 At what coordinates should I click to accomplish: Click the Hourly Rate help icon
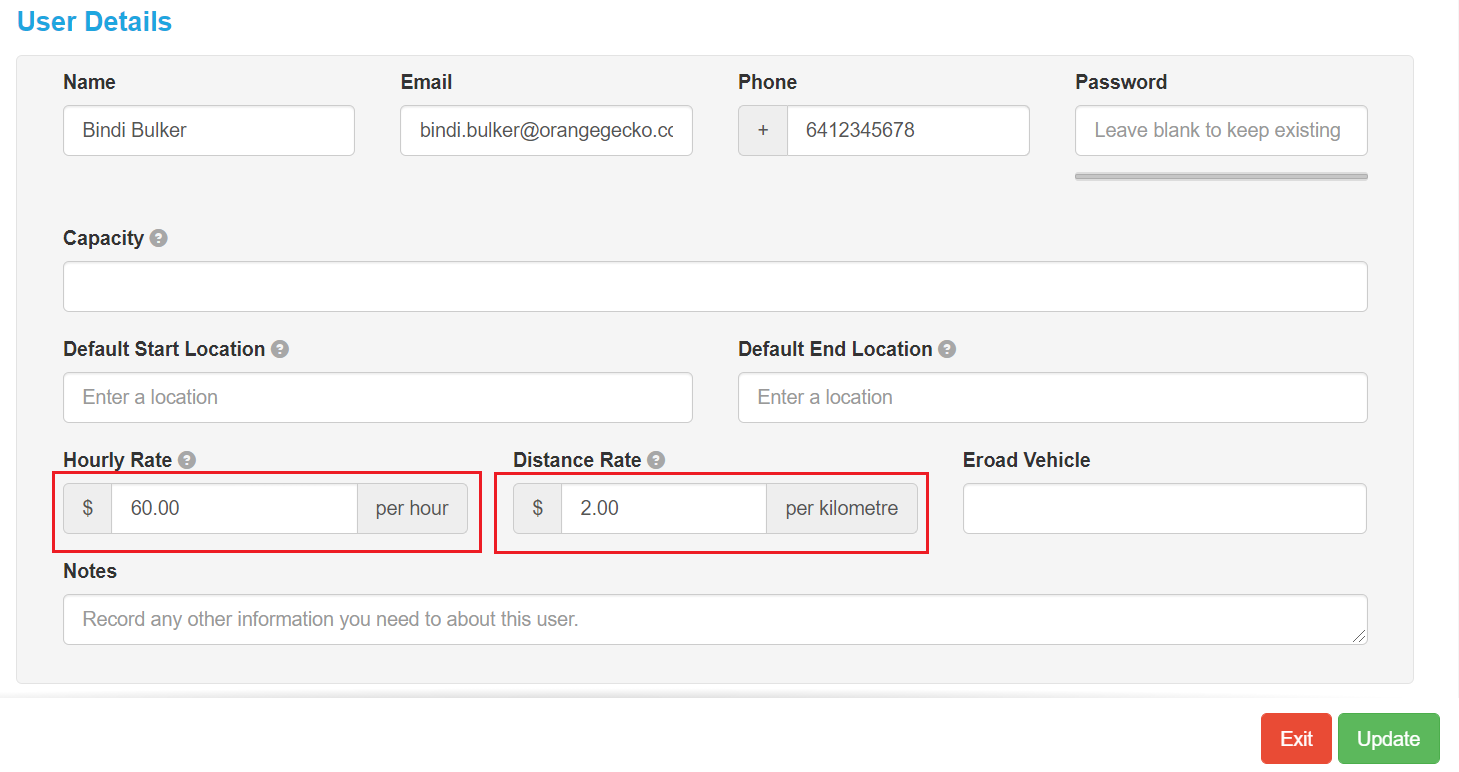187,460
